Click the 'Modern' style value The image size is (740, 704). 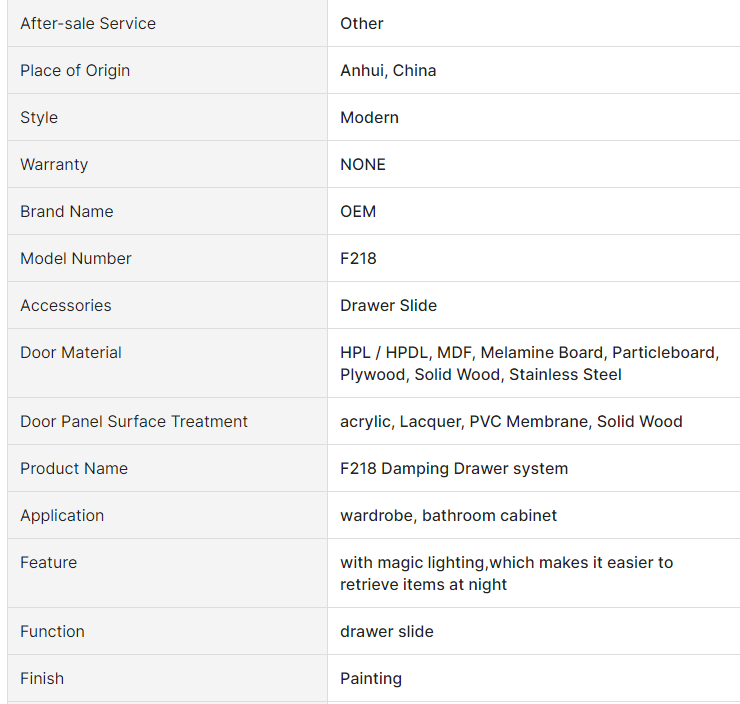[370, 117]
